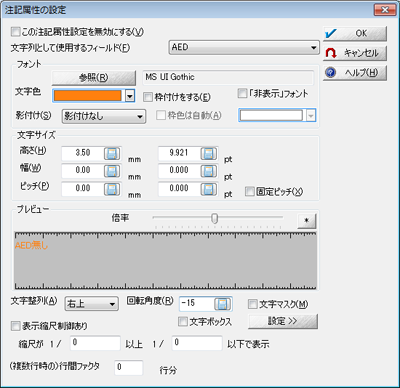Image resolution: width=400 pixels, height=388 pixels.
Task: Open calculator icon for width in pt
Action: click(209, 171)
